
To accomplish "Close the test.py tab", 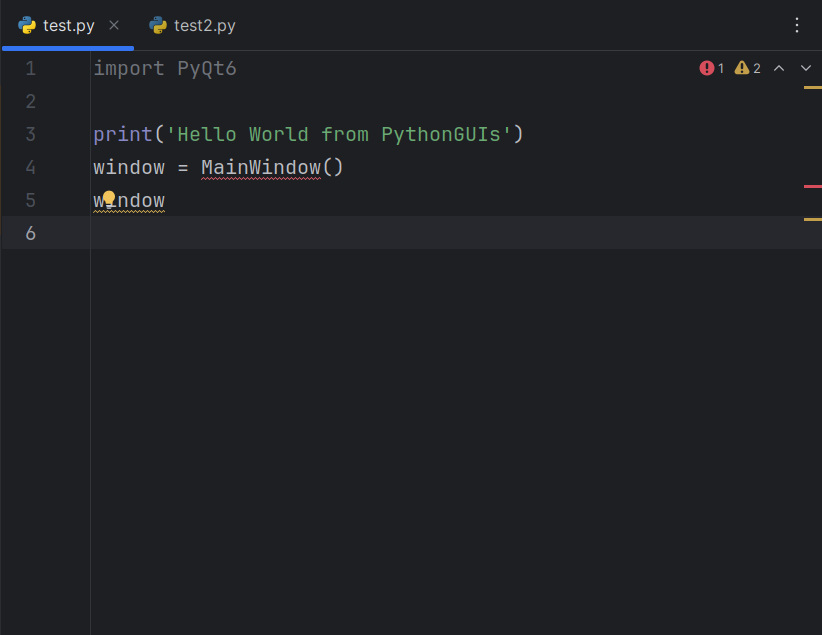I will 114,25.
